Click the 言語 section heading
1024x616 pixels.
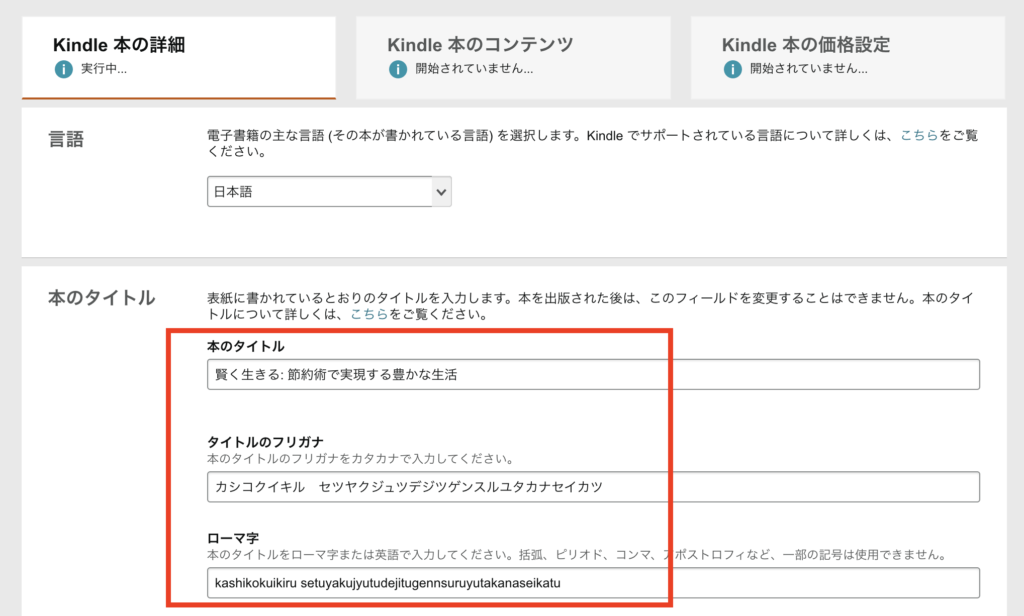[x=66, y=139]
